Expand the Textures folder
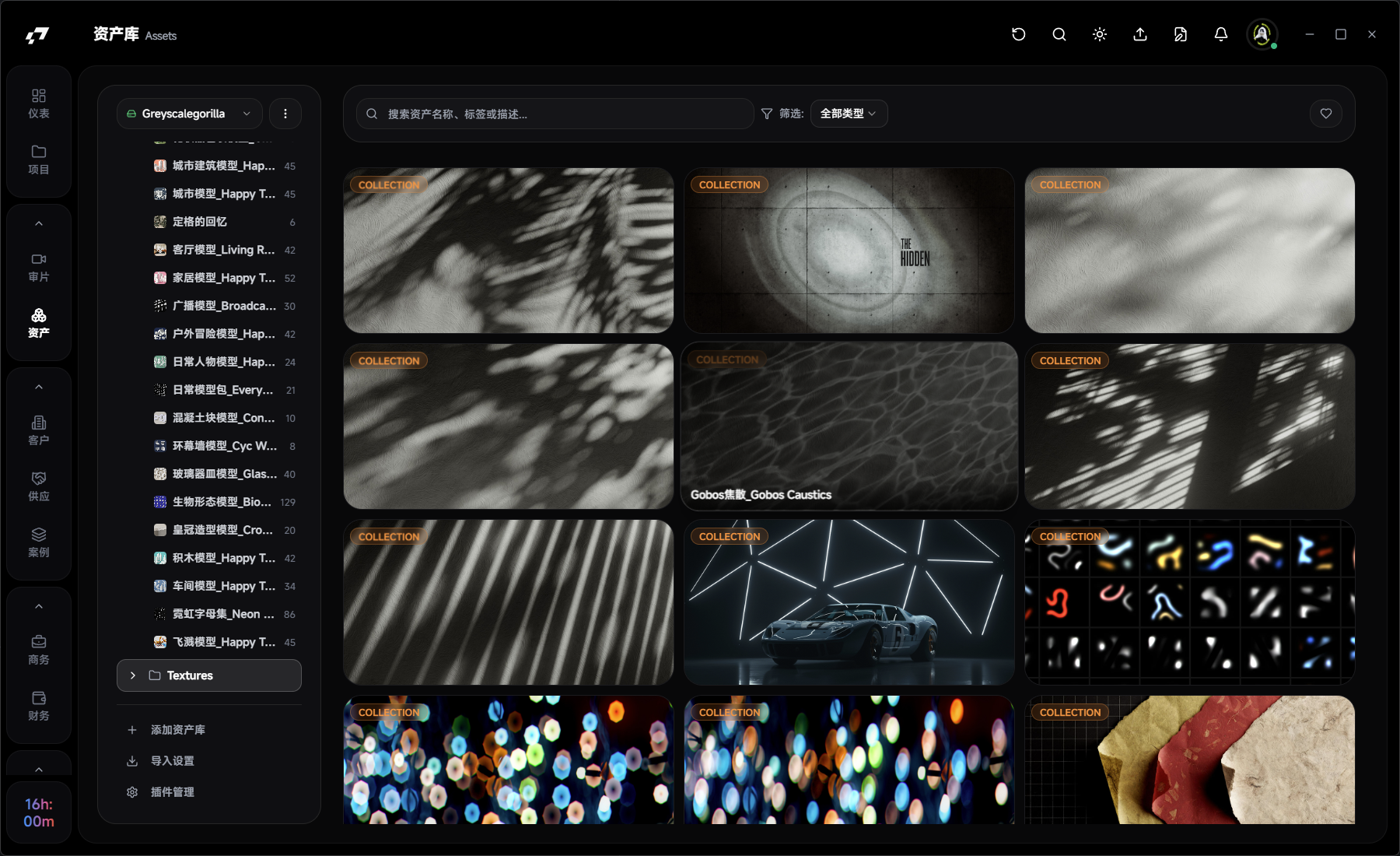Image resolution: width=1400 pixels, height=856 pixels. (x=133, y=675)
